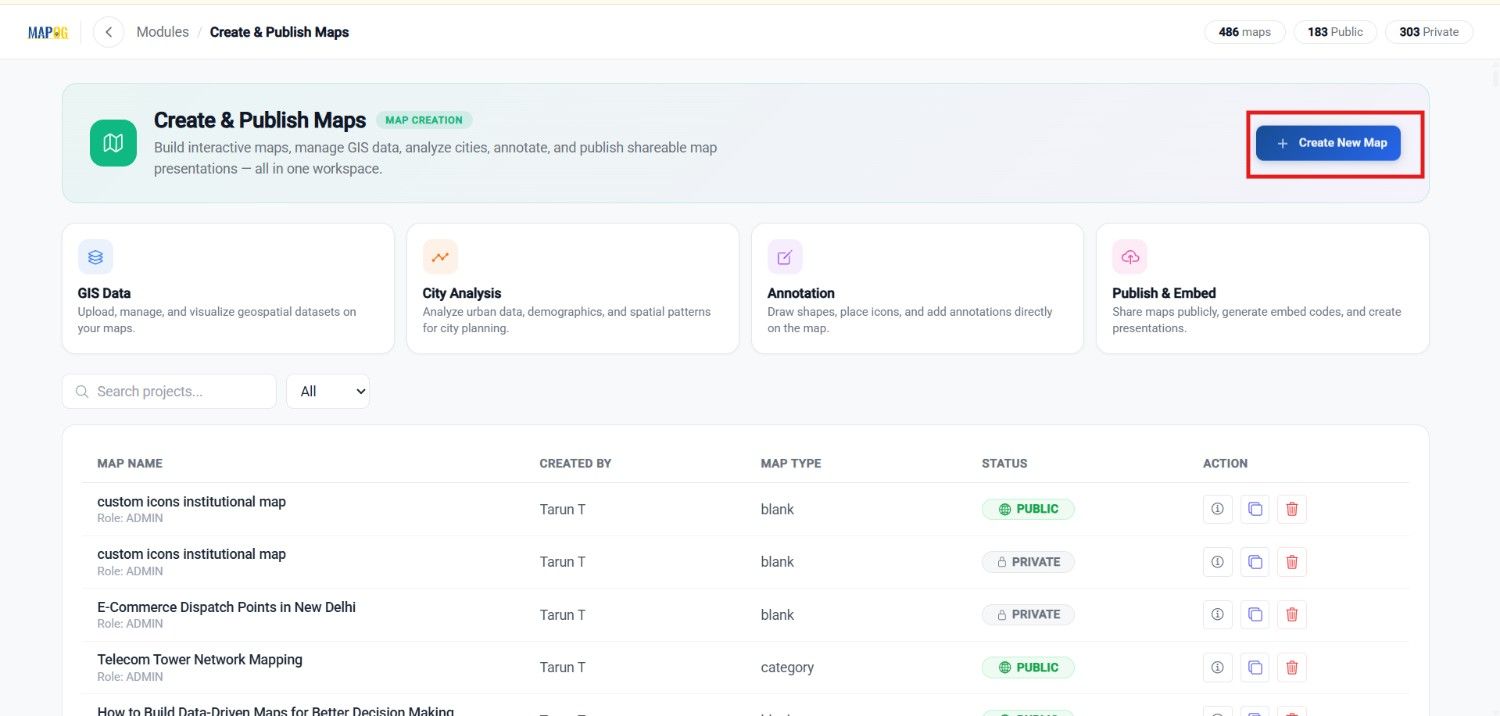The image size is (1500, 716).
Task: Delete the E-Commerce Dispatch Points map
Action: (1292, 614)
